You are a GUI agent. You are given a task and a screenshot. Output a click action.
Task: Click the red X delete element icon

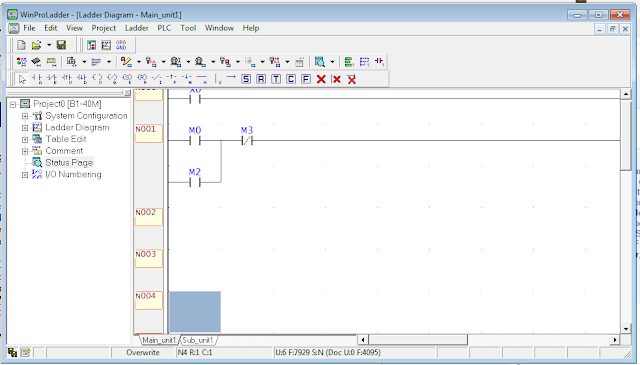click(321, 79)
